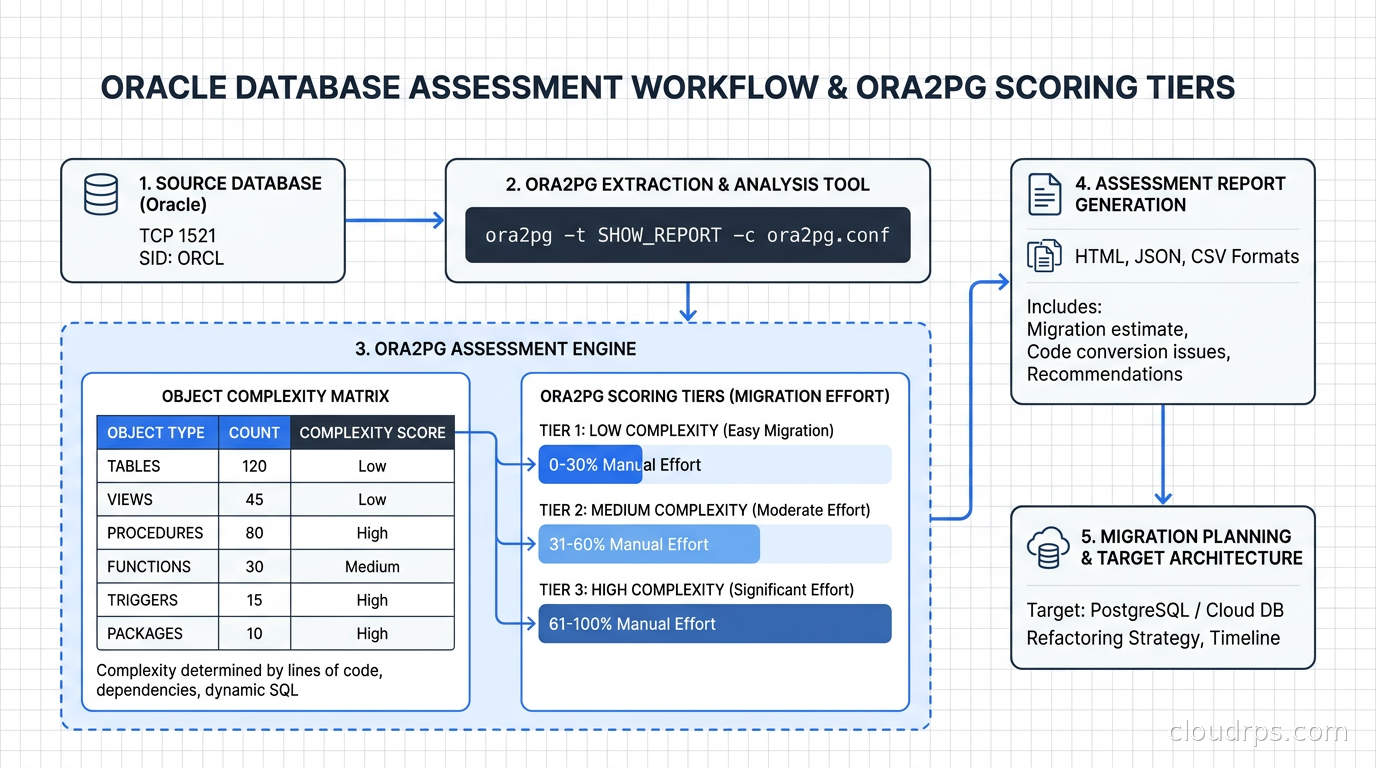Click the HTML, JSON, CSV Formats text

coord(1186,257)
